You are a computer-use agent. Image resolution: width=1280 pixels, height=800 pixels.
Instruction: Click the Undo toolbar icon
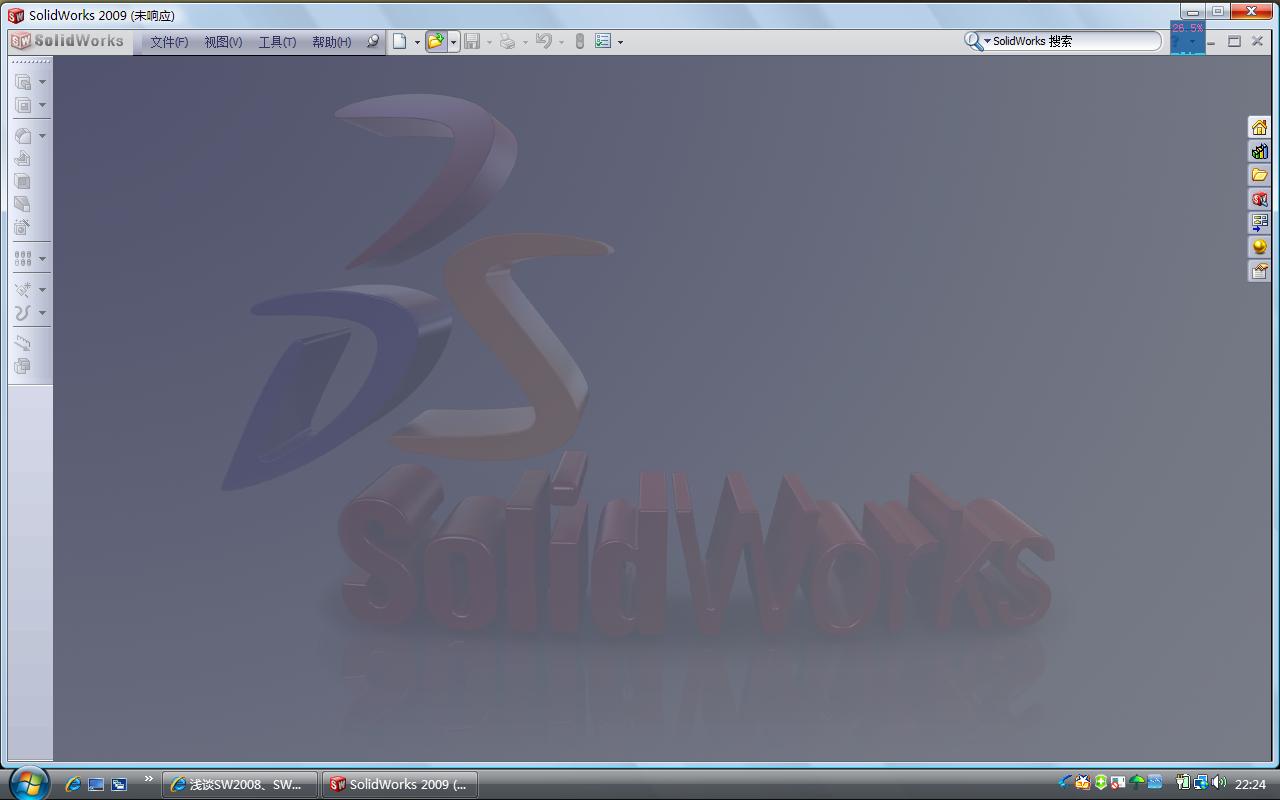[544, 41]
